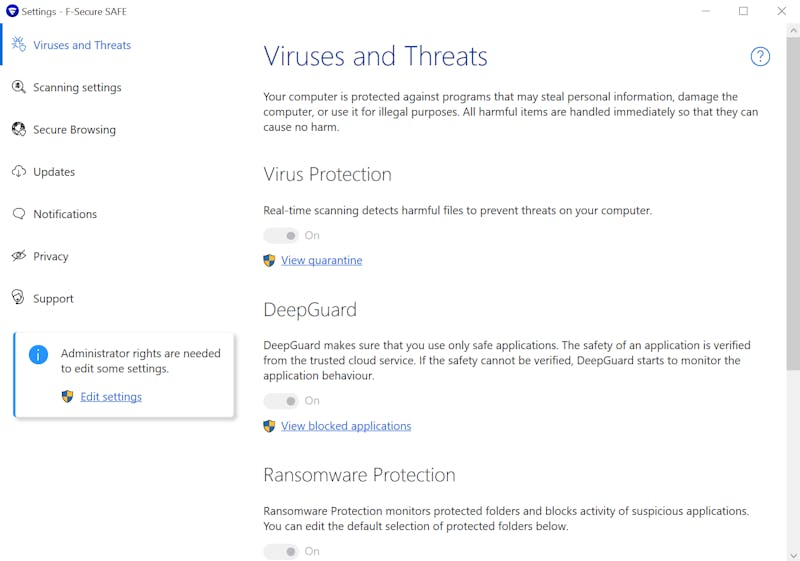
Task: Click the Edit settings link
Action: tap(111, 397)
